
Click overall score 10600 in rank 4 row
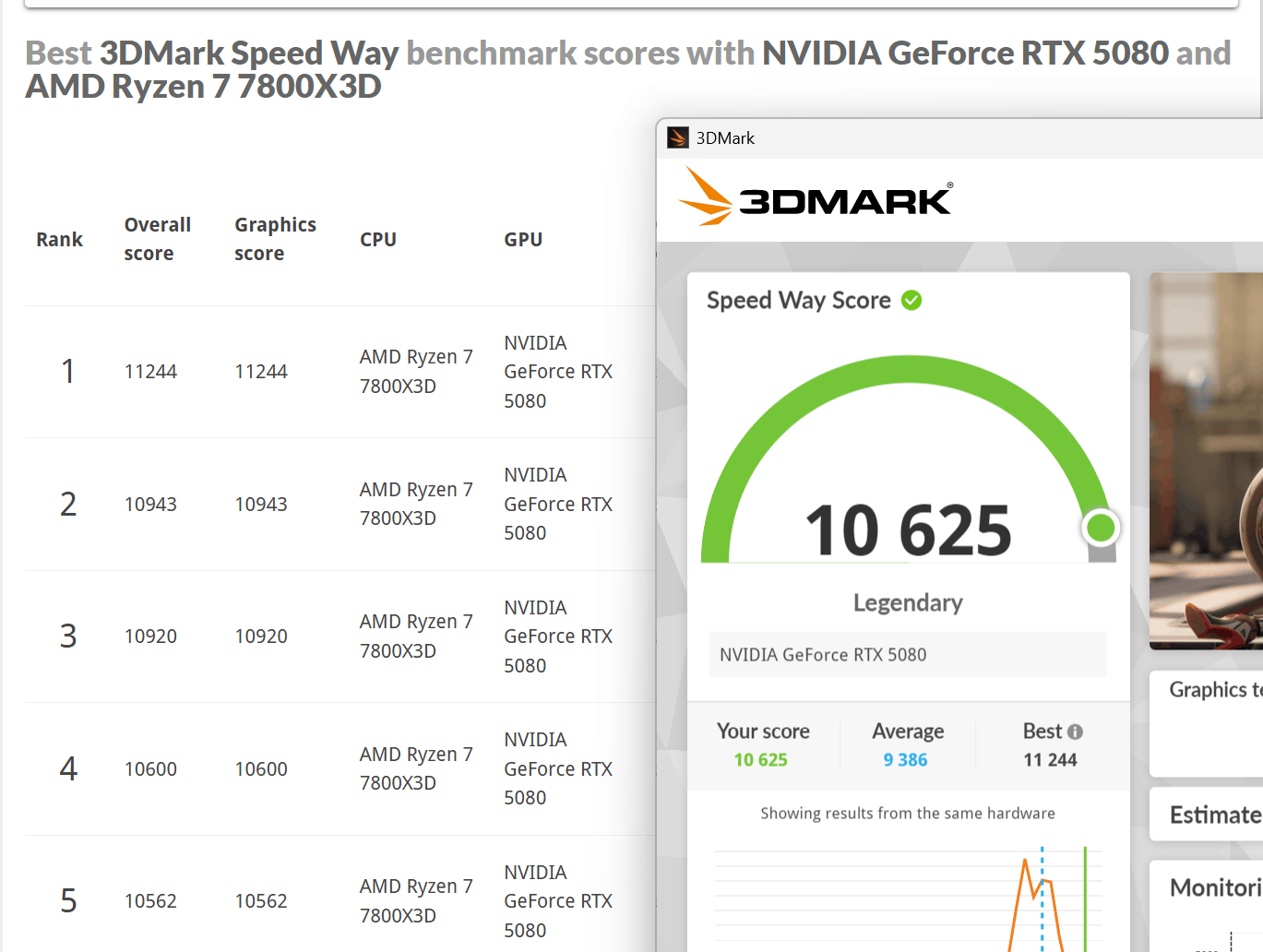click(x=150, y=769)
